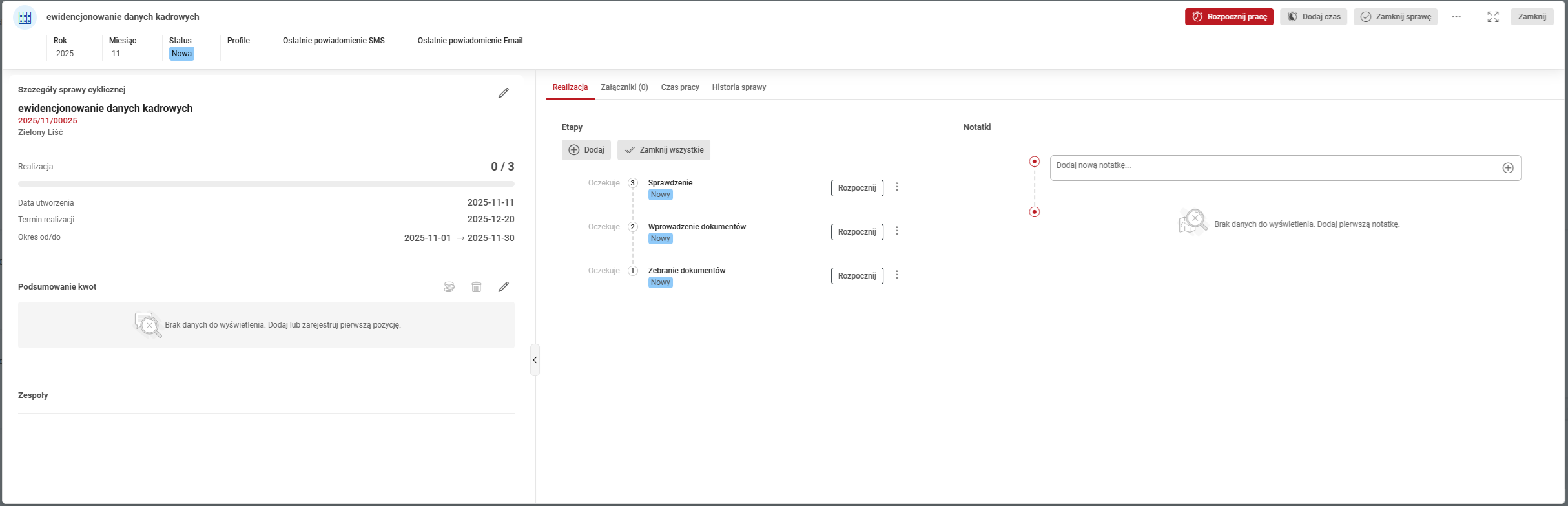Open options menu for Zebranie dokumentów stage

tap(897, 275)
